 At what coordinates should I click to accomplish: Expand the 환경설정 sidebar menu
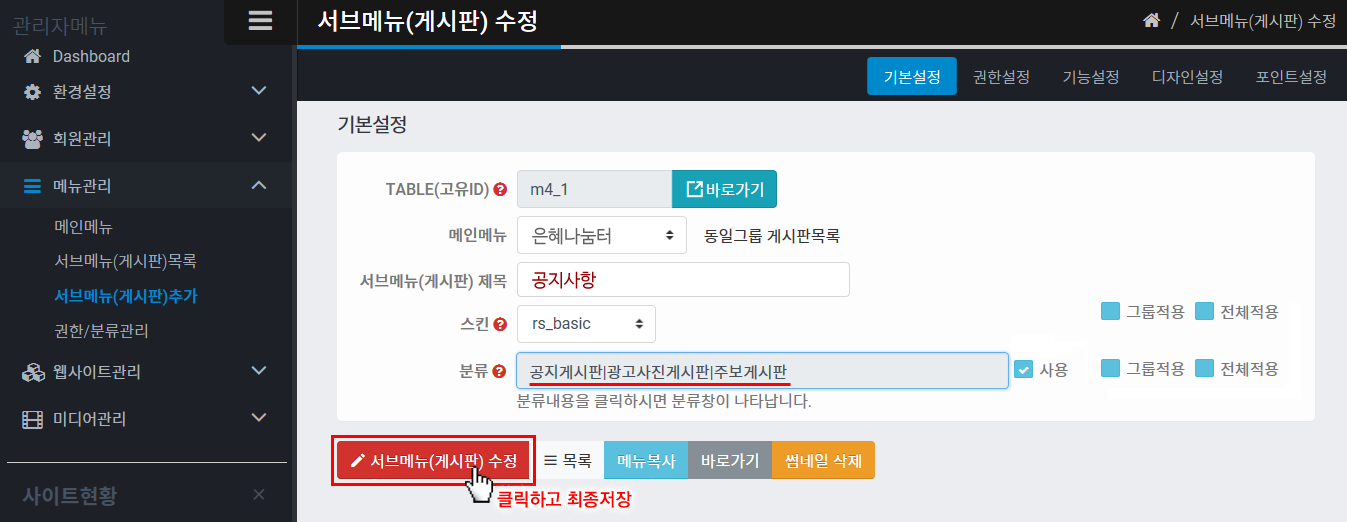point(146,91)
